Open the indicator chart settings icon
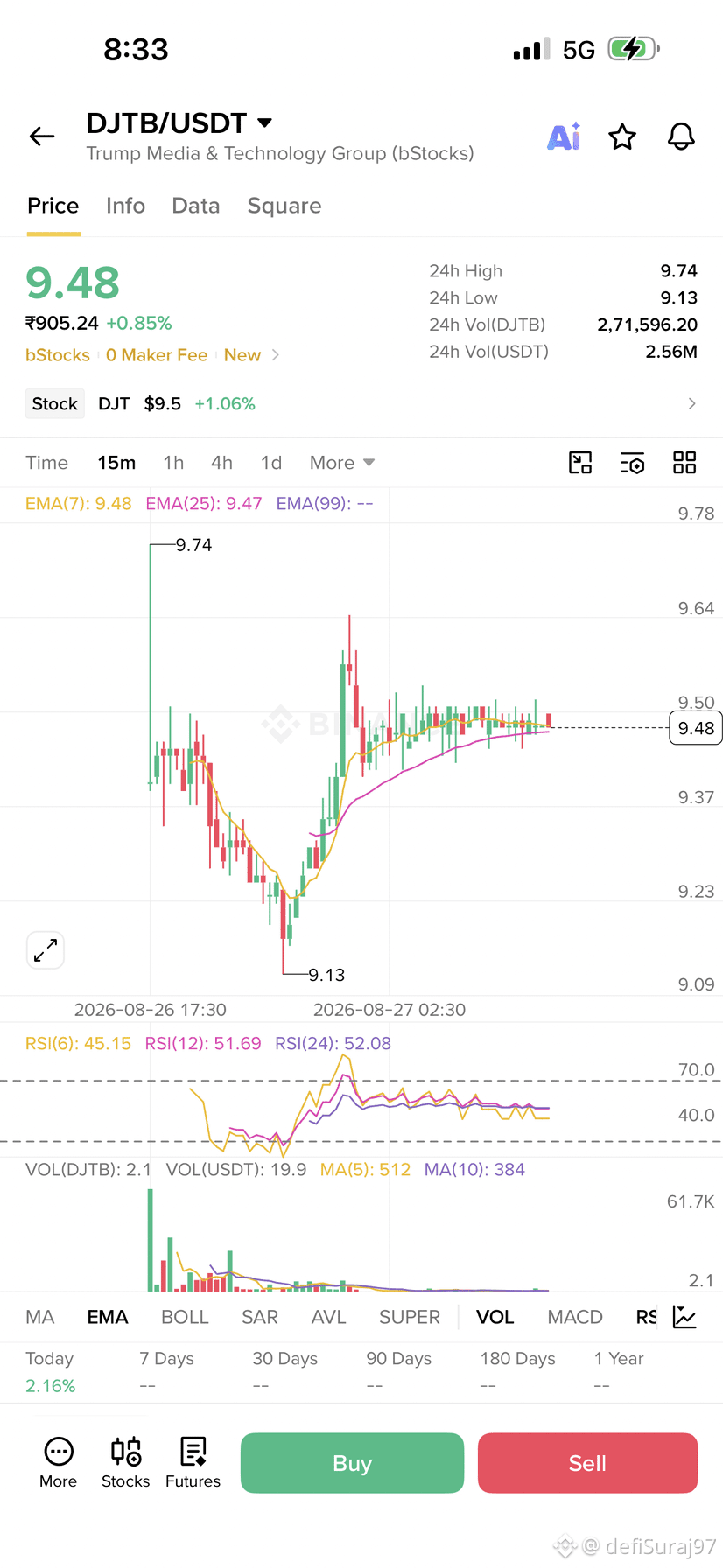Viewport: 723px width, 1568px height. 684,1317
